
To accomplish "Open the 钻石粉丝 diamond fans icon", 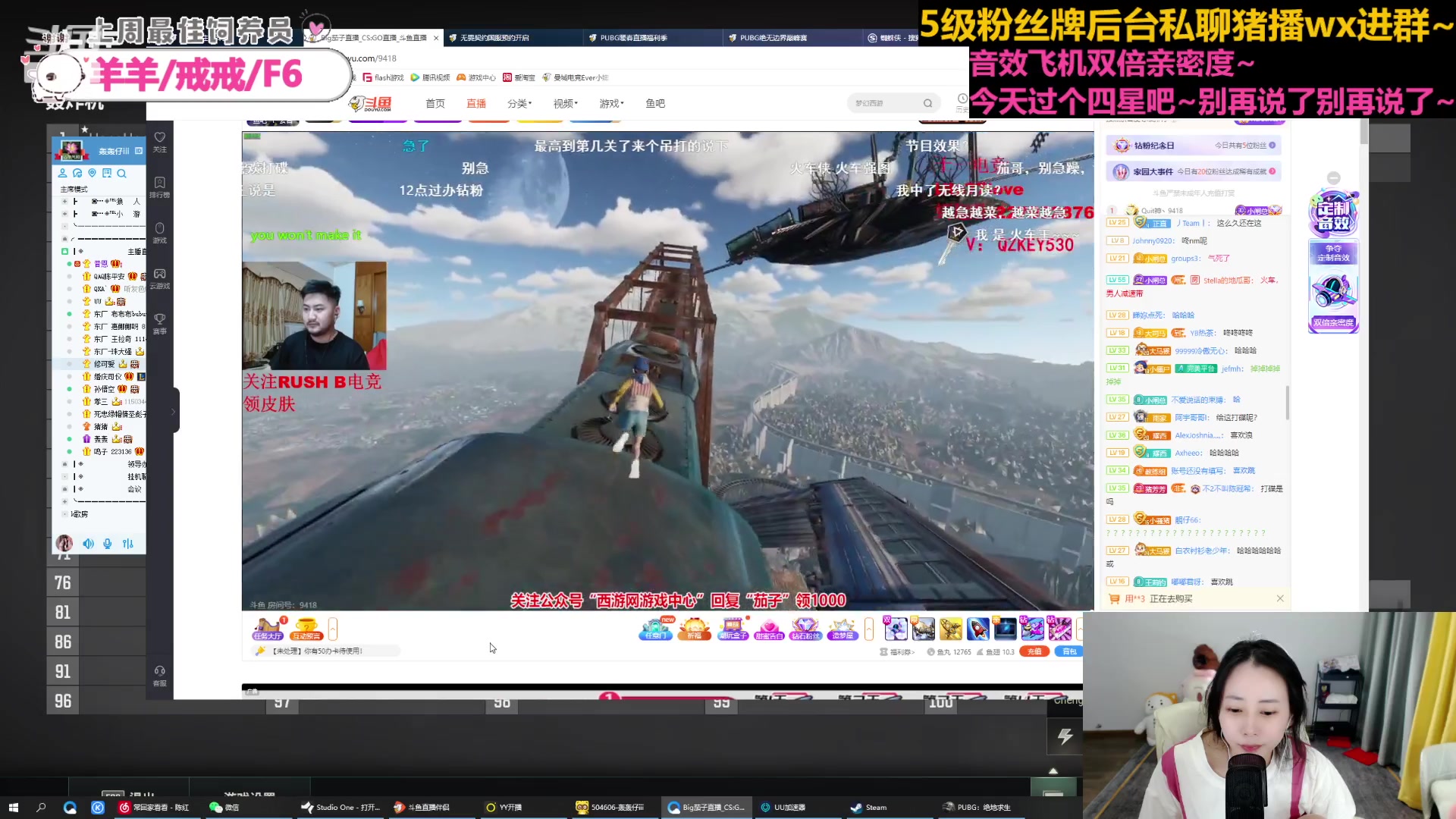I will pos(804,629).
